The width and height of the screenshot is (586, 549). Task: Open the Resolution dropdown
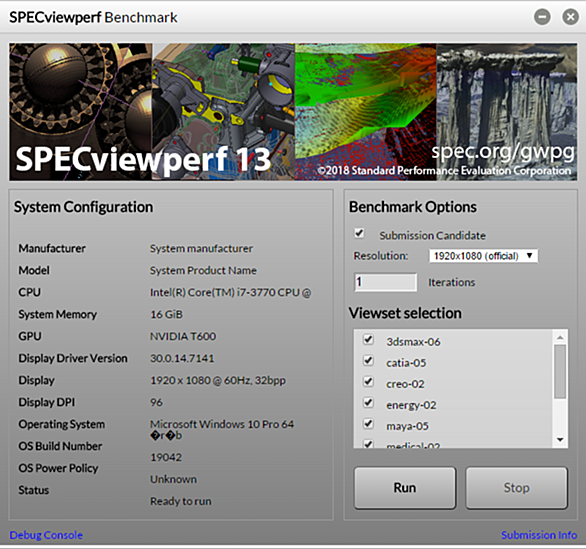pyautogui.click(x=483, y=256)
